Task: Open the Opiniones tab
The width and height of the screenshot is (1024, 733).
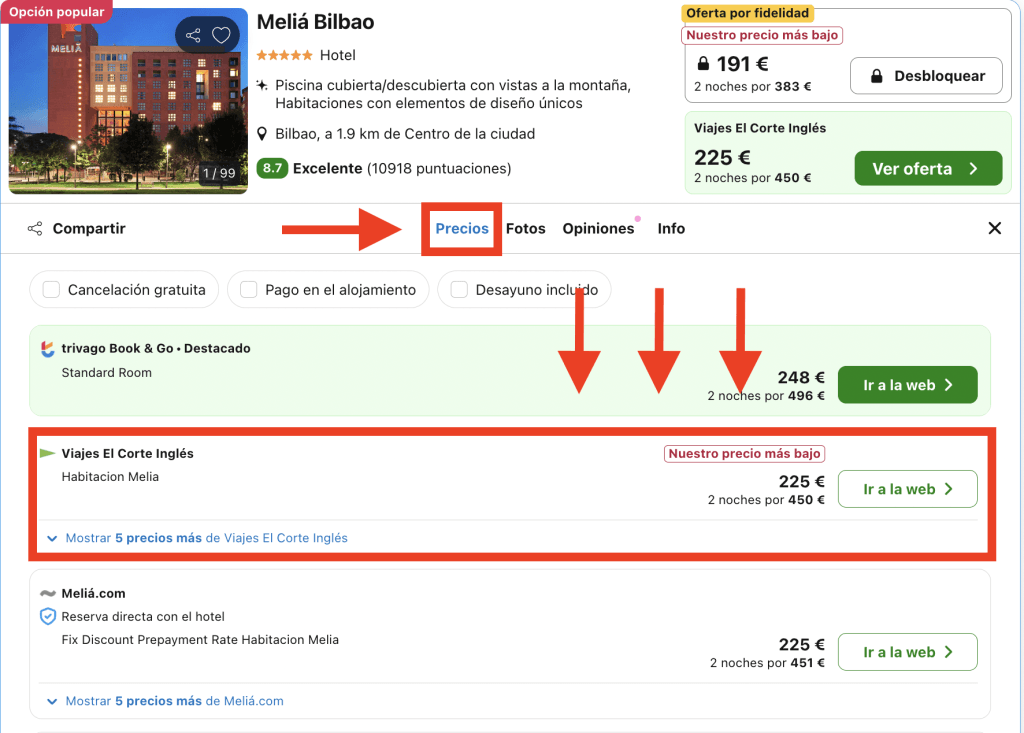Action: click(598, 229)
